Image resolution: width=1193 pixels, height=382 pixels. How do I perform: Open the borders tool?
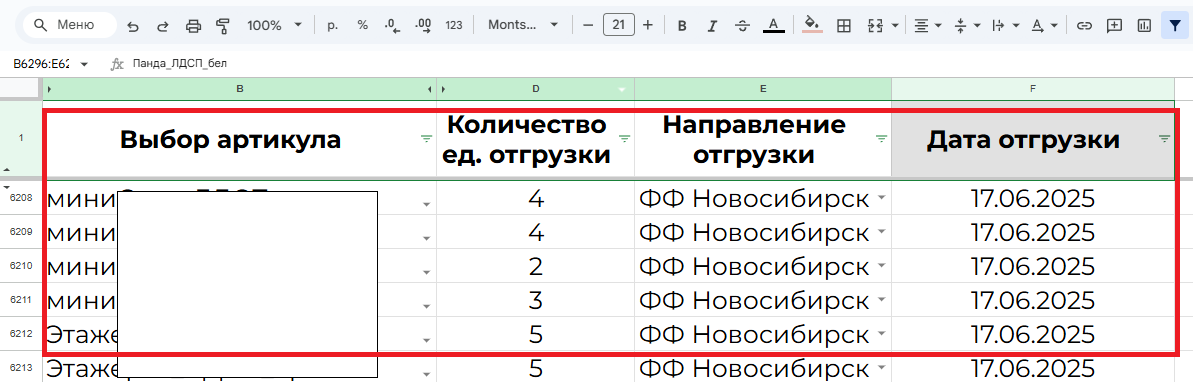[x=843, y=25]
